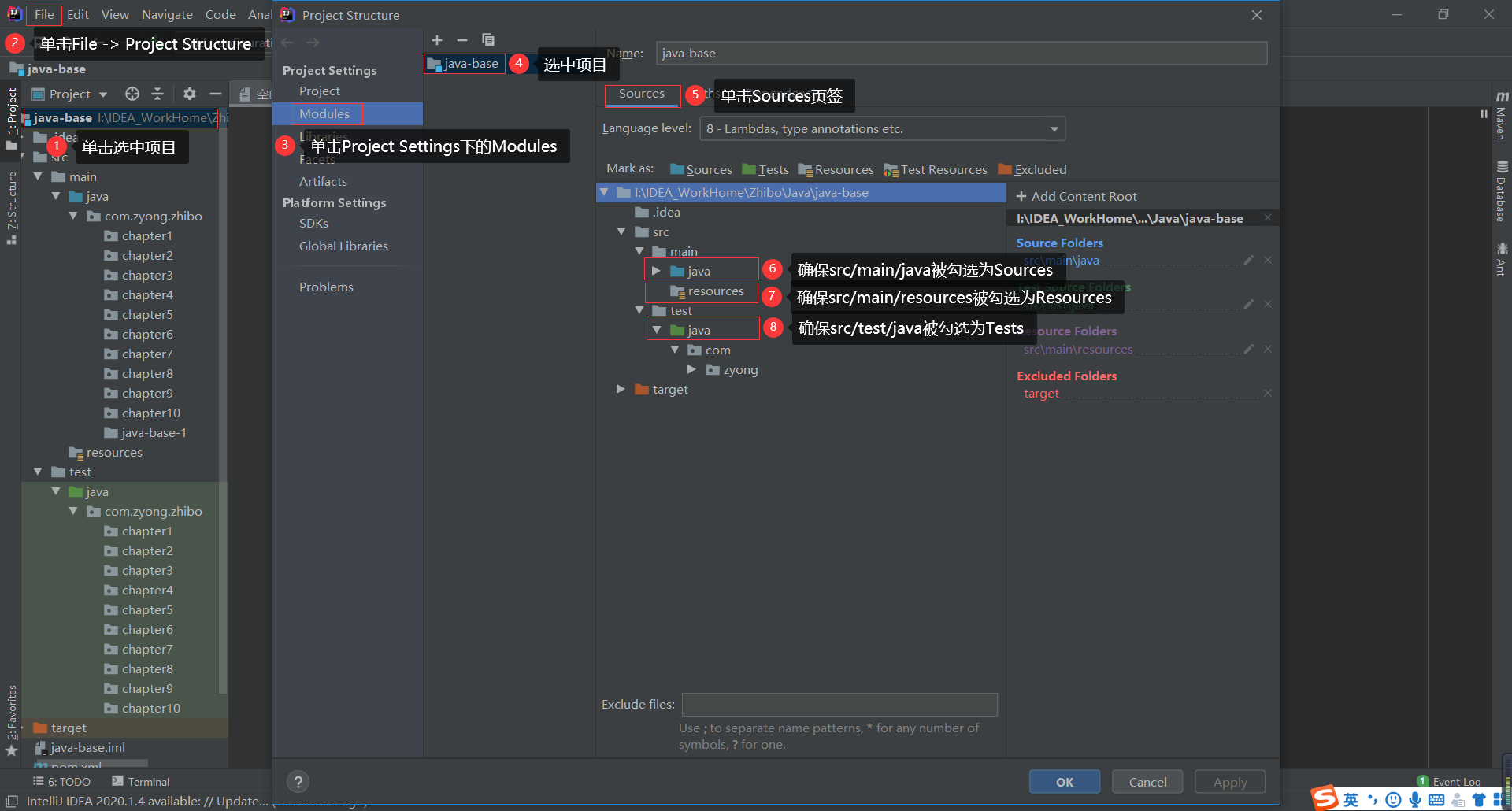The height and width of the screenshot is (811, 1512).
Task: Toggle Tests marking for the selected folder
Action: click(x=765, y=169)
